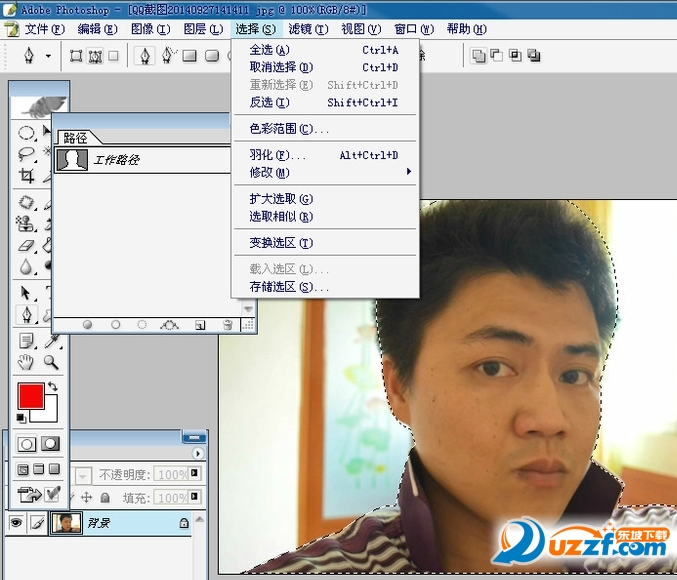
Task: Switch to Quick Mask mode
Action: pos(49,444)
